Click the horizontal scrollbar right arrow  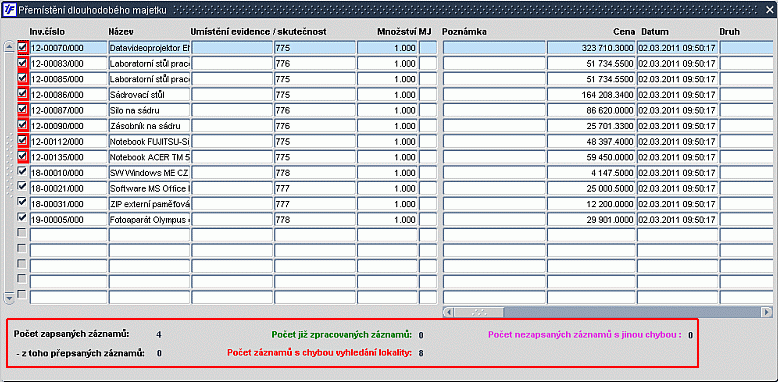tap(767, 312)
